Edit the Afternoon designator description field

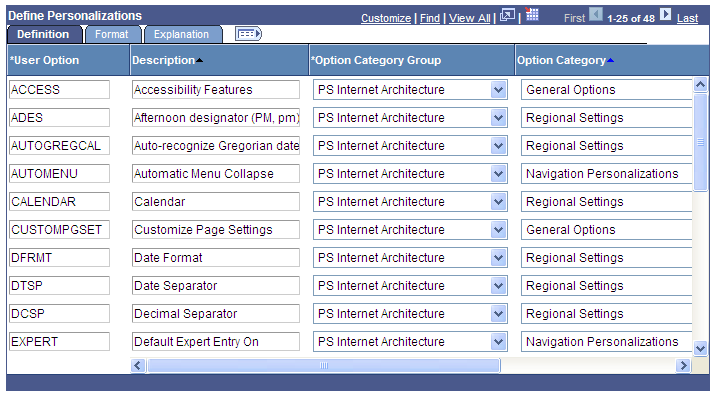(x=216, y=118)
